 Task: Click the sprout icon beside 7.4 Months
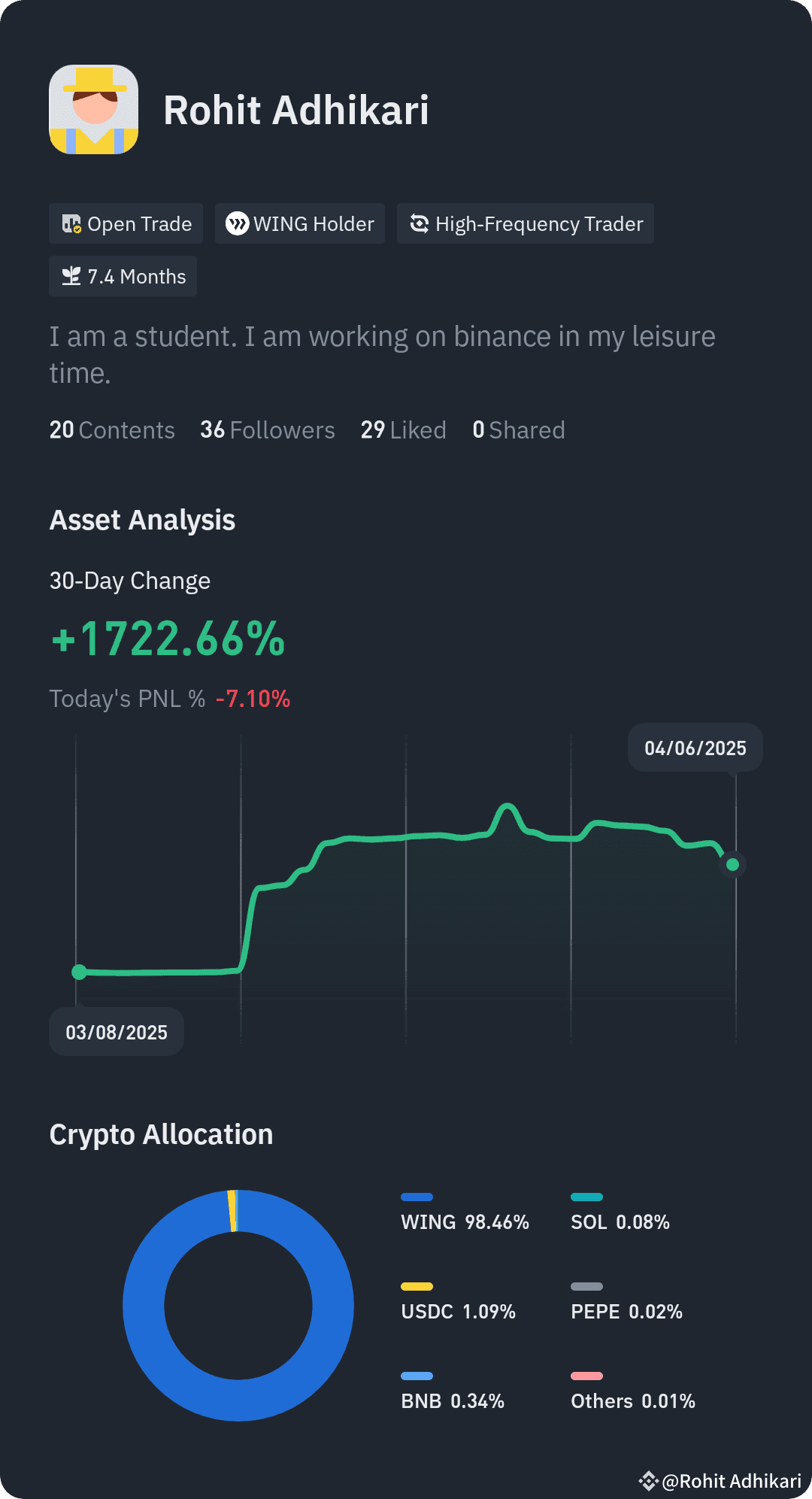click(71, 276)
